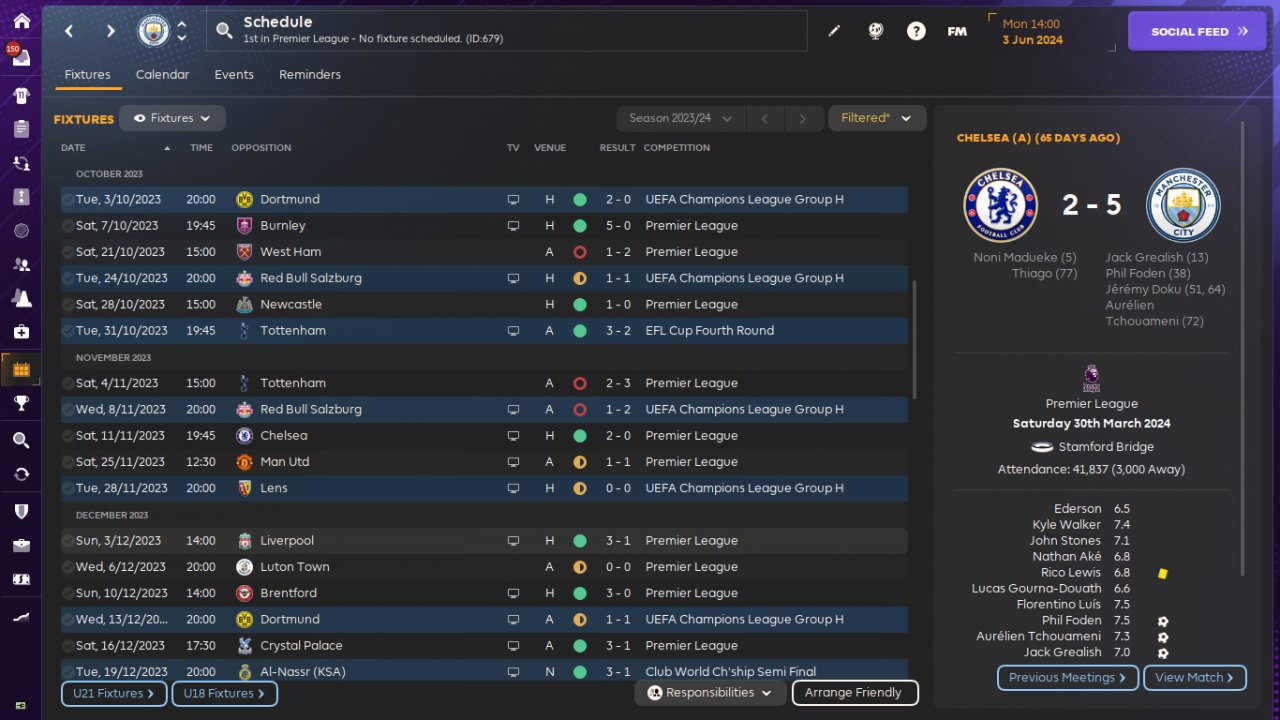Viewport: 1280px width, 720px height.
Task: Click the U18 Fixtures button
Action: pyautogui.click(x=224, y=693)
